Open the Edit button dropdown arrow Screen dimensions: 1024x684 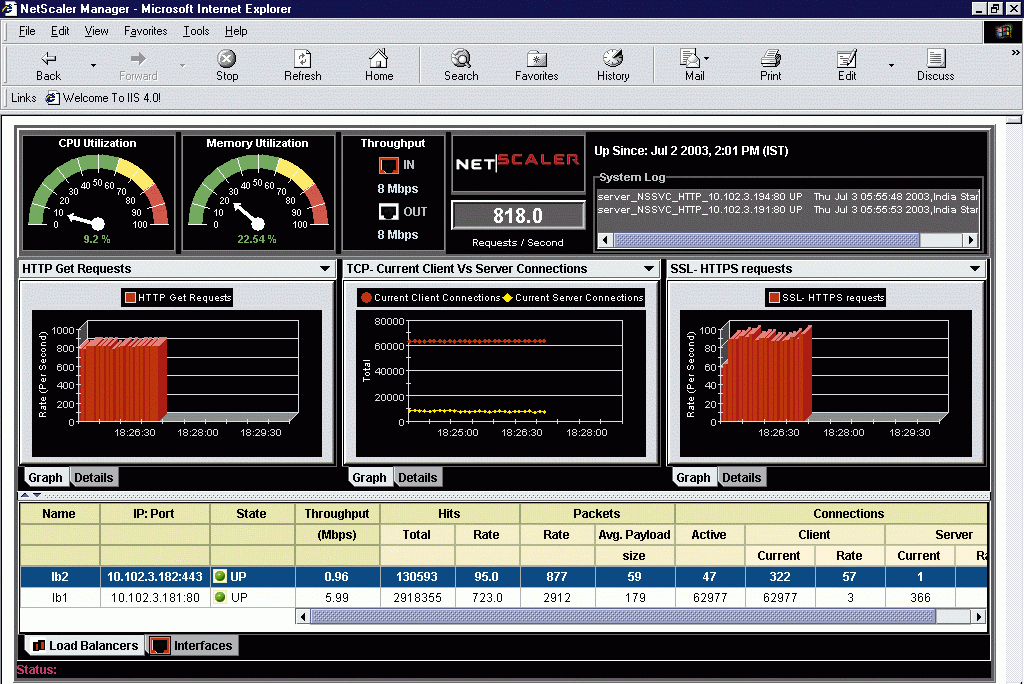click(891, 65)
